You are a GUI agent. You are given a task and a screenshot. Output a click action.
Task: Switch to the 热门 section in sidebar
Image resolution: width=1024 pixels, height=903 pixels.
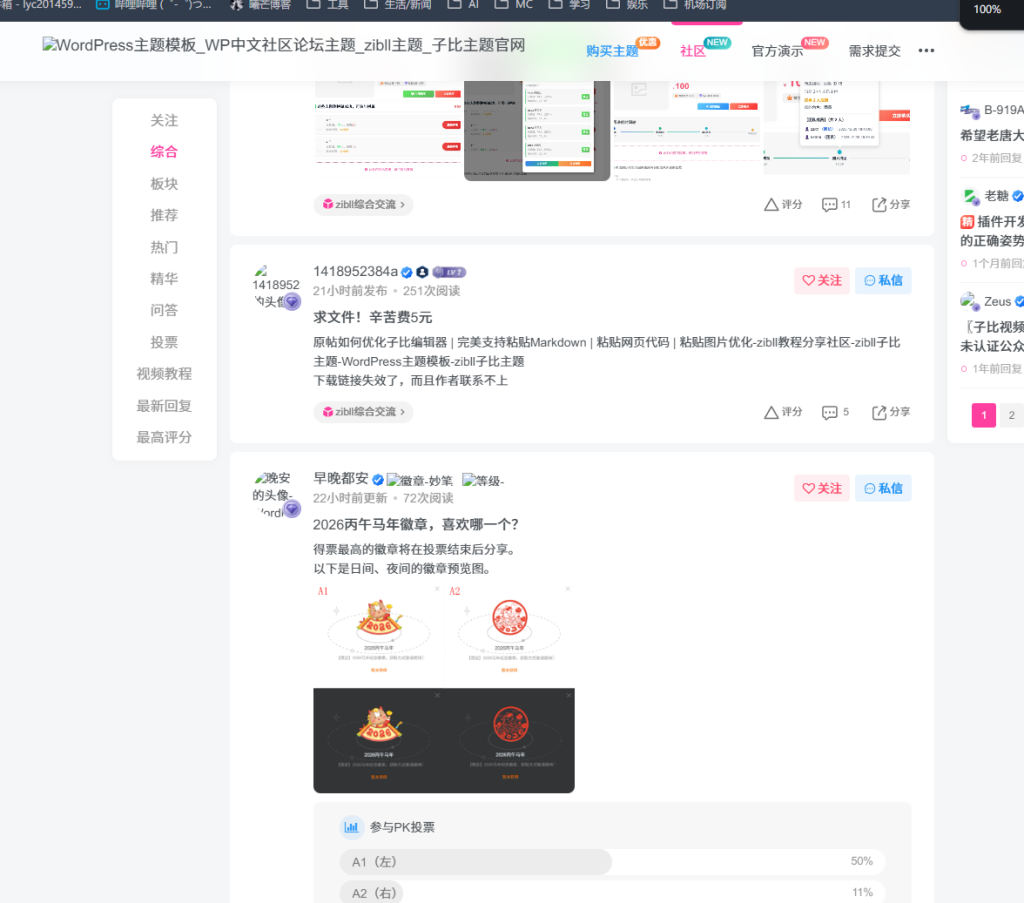pos(164,247)
